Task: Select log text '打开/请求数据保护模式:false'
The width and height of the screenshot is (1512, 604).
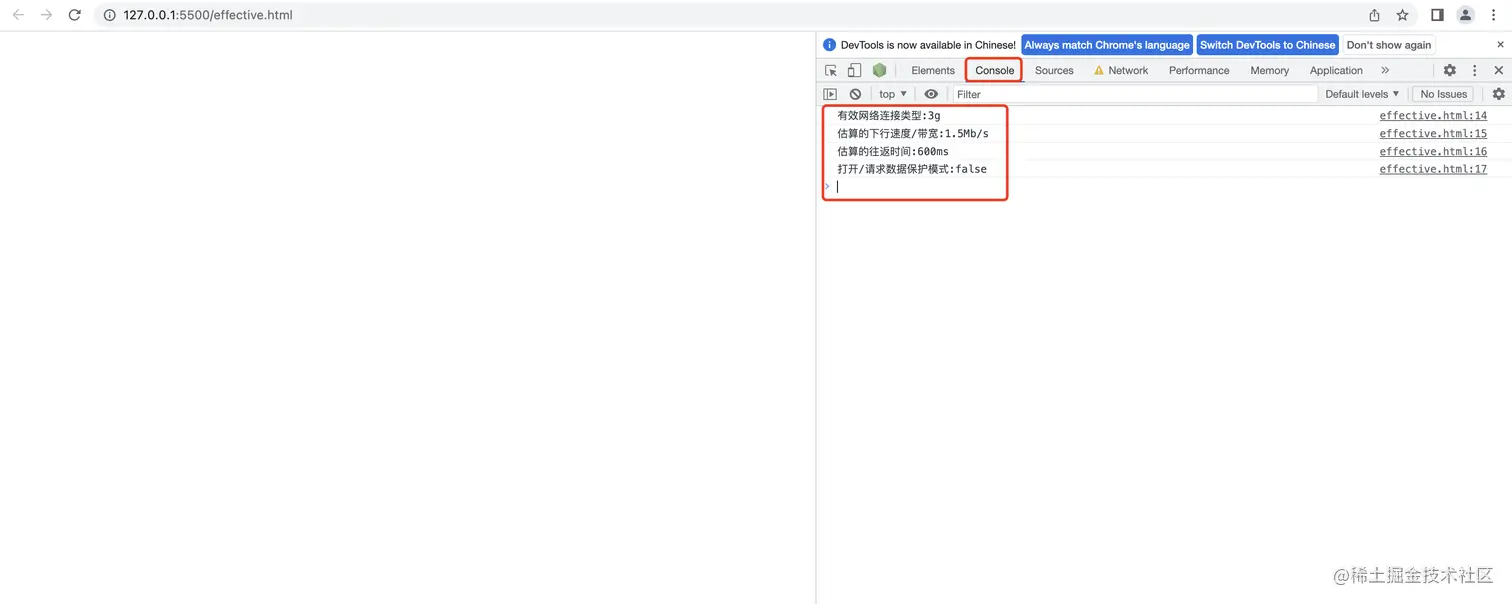Action: [x=912, y=170]
